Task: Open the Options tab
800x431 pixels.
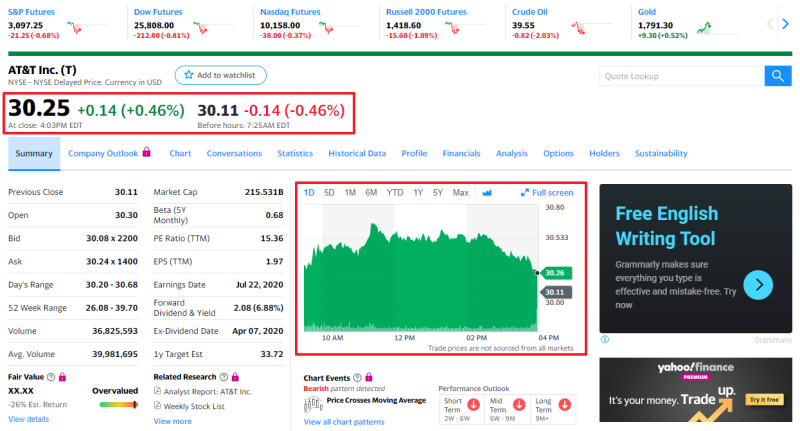Action: [558, 154]
